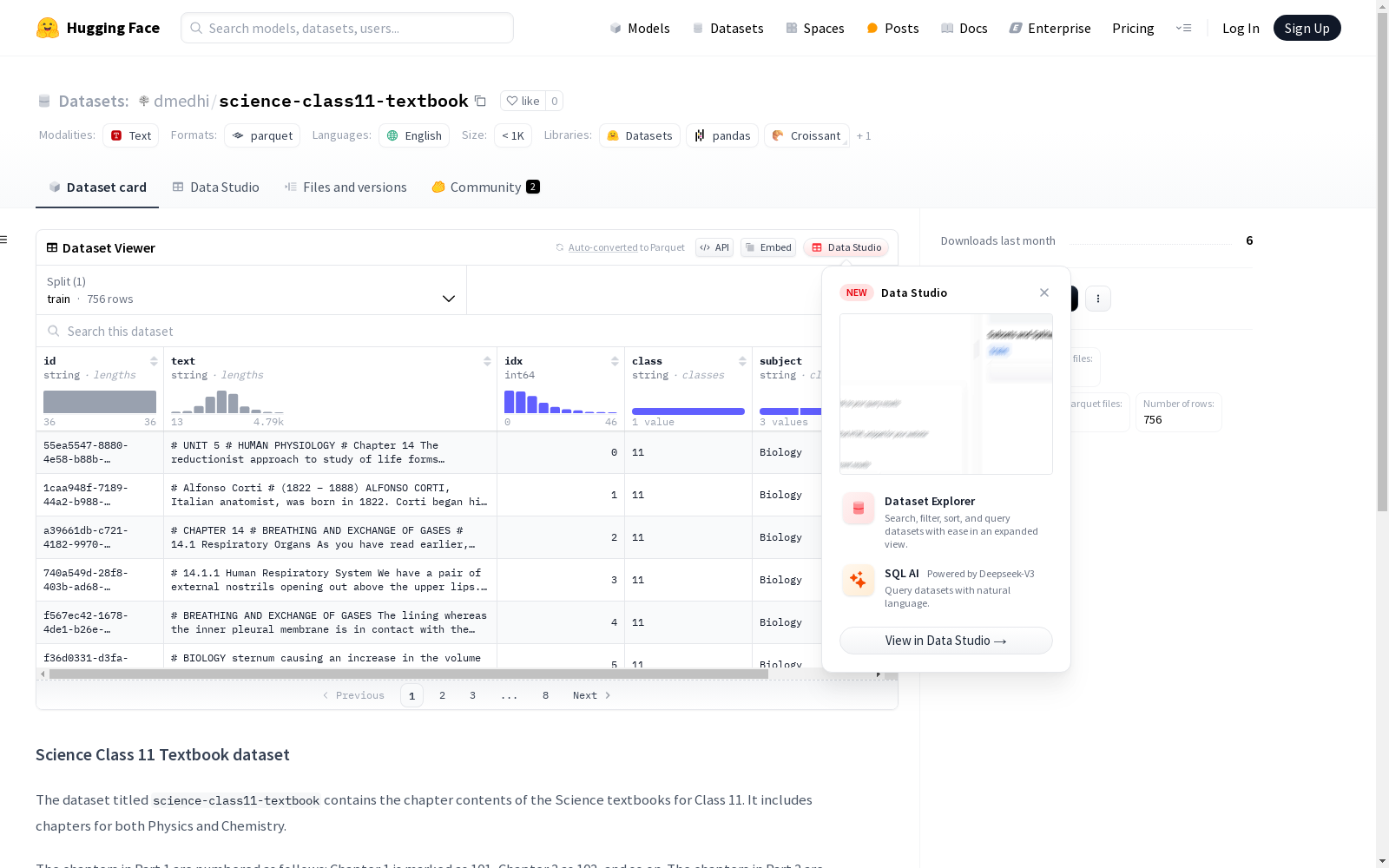Open the dmedhi user profile link
Screen dimensions: 1389x868
click(x=181, y=101)
